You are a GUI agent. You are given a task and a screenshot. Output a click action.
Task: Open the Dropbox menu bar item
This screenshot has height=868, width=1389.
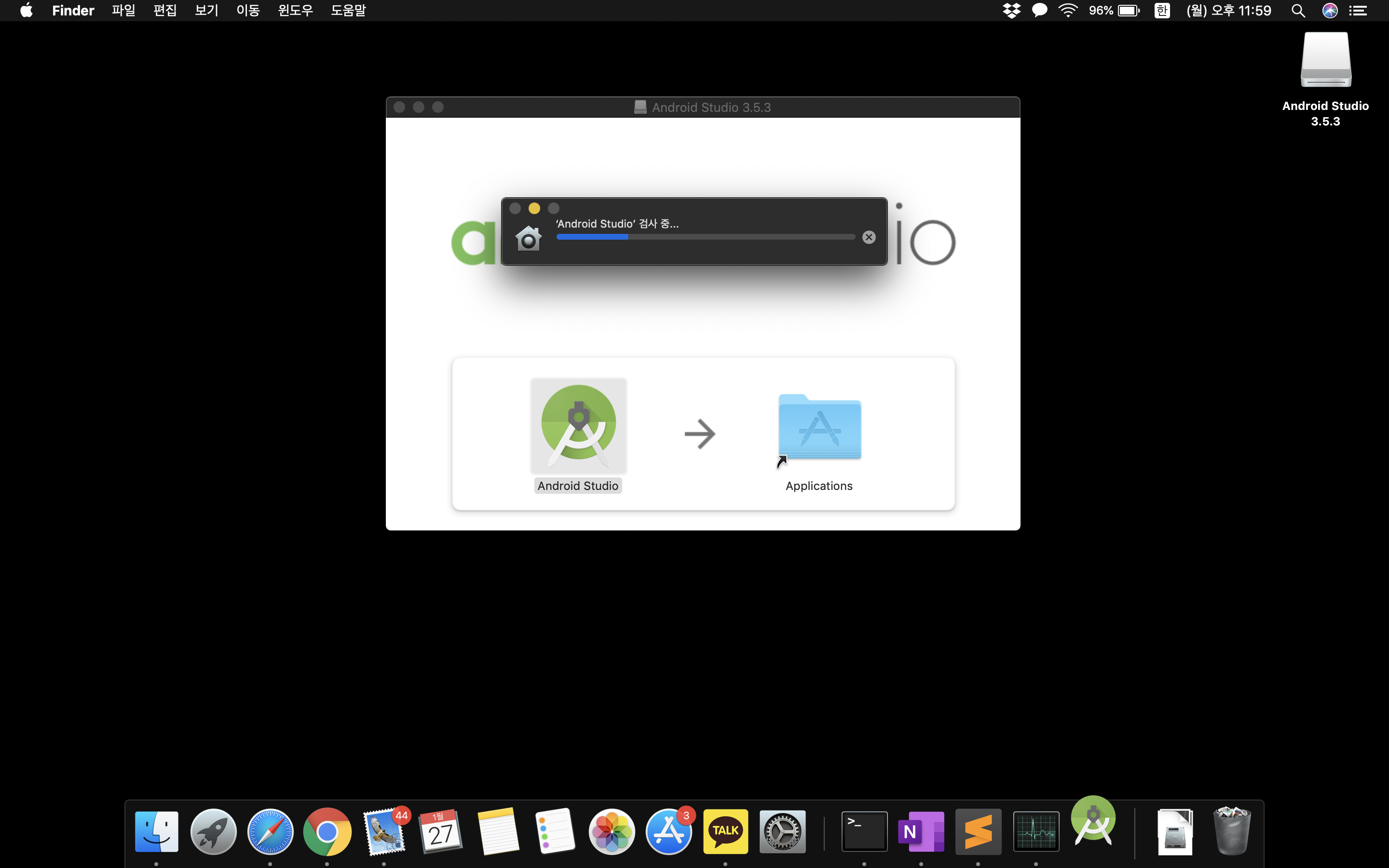(1011, 10)
